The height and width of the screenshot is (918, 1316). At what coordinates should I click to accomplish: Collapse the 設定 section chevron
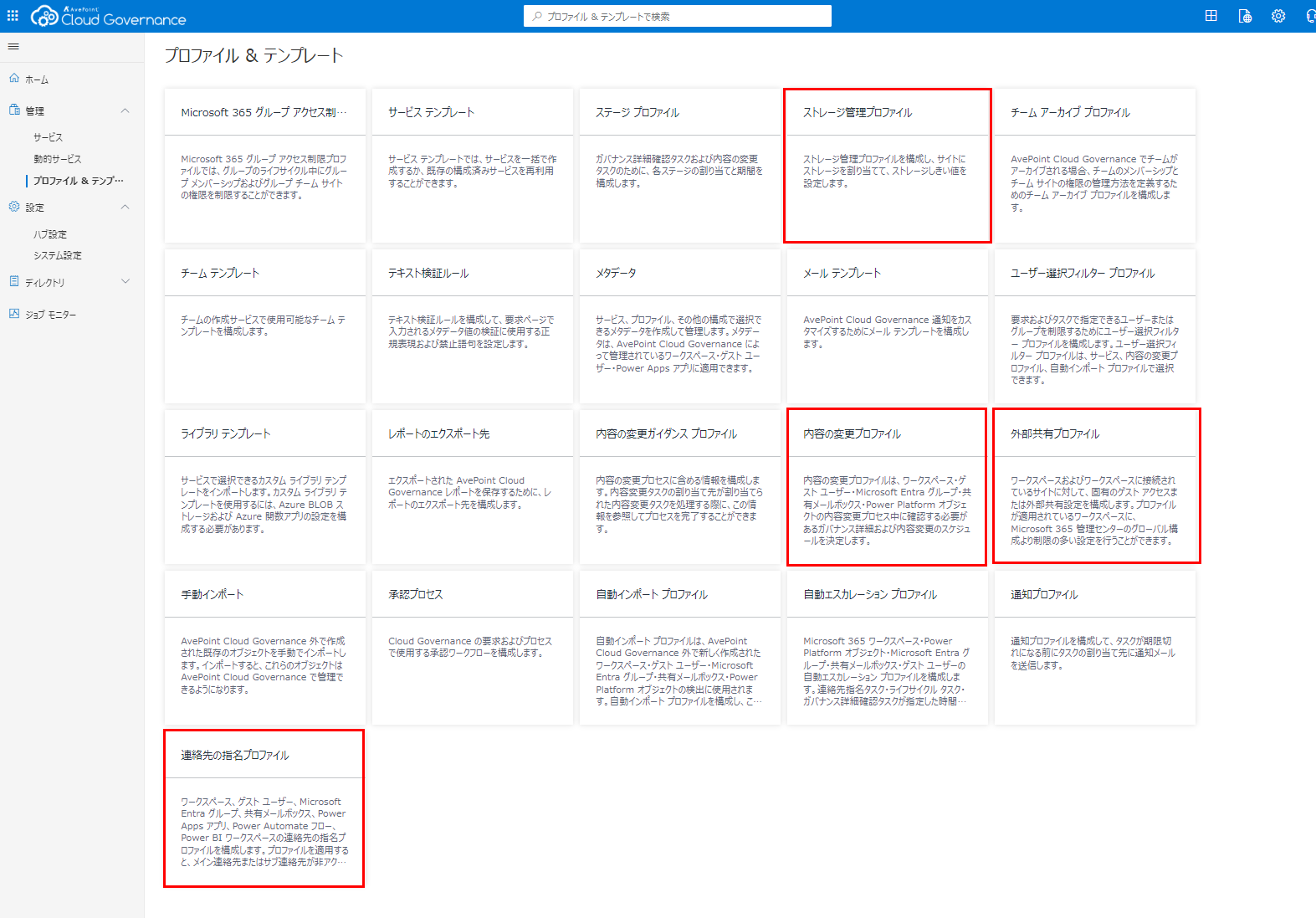pos(125,207)
